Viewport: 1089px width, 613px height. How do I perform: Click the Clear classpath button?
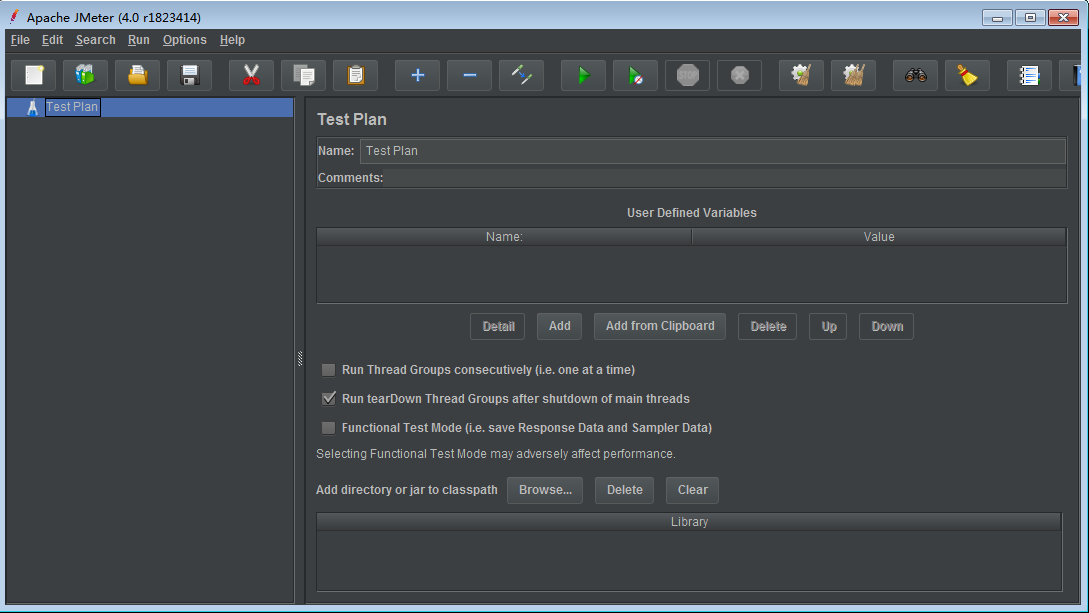coord(692,490)
